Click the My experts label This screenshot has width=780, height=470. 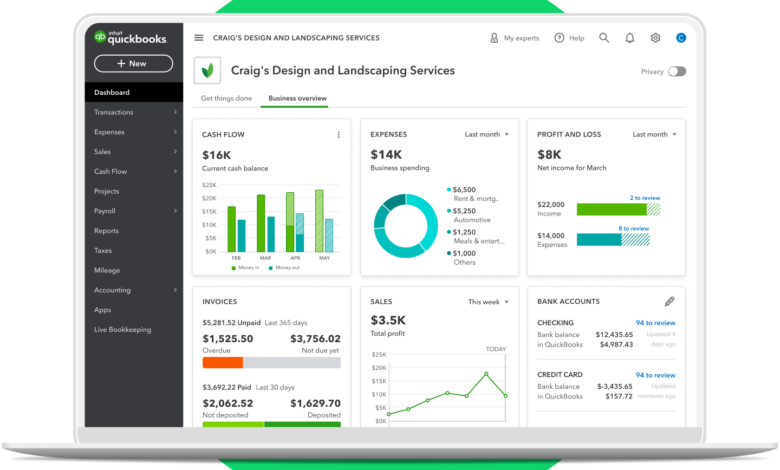coord(521,38)
